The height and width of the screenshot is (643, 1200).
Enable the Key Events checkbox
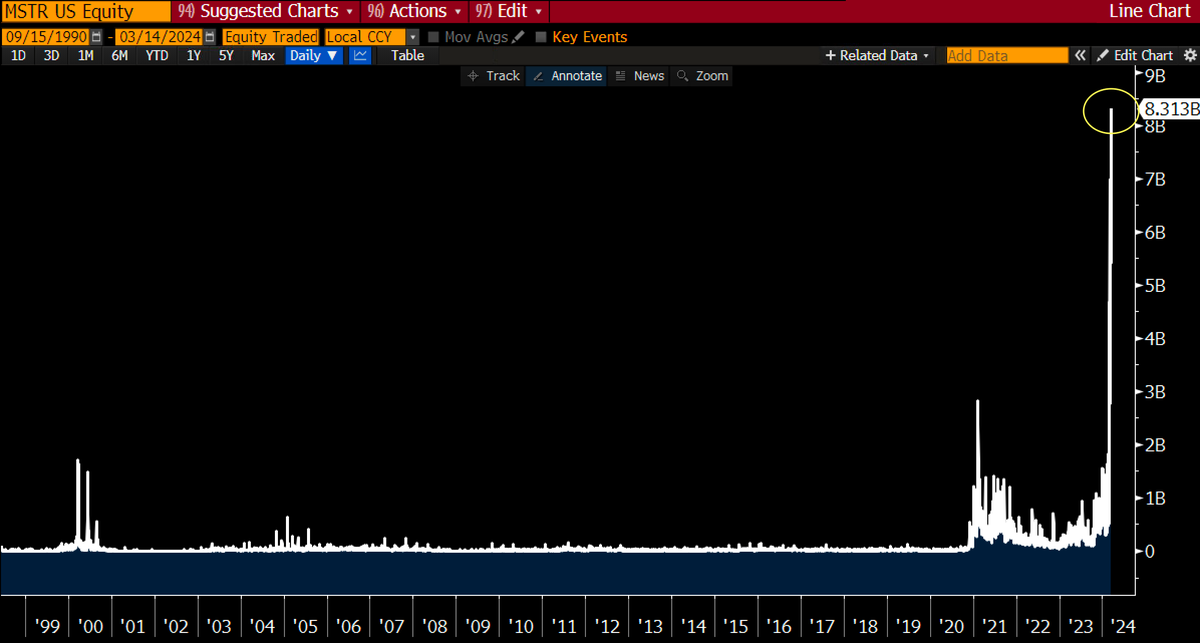coord(541,37)
